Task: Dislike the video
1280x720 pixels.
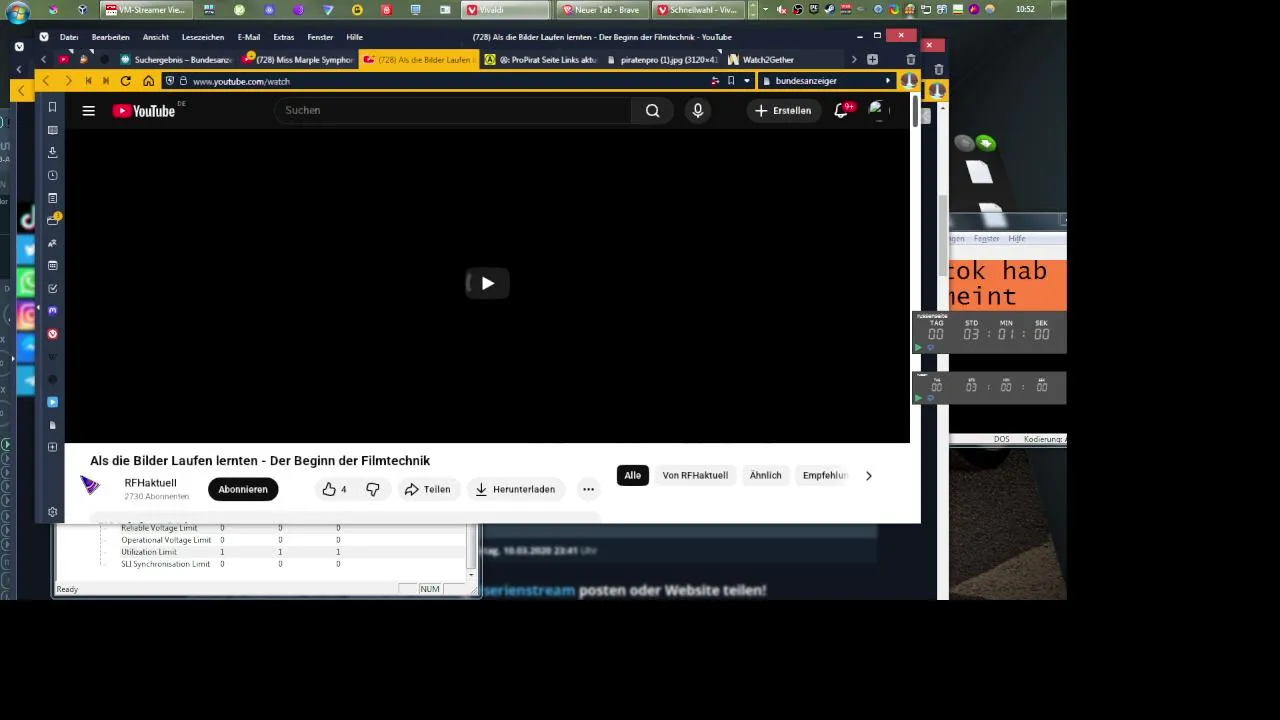Action: point(373,489)
